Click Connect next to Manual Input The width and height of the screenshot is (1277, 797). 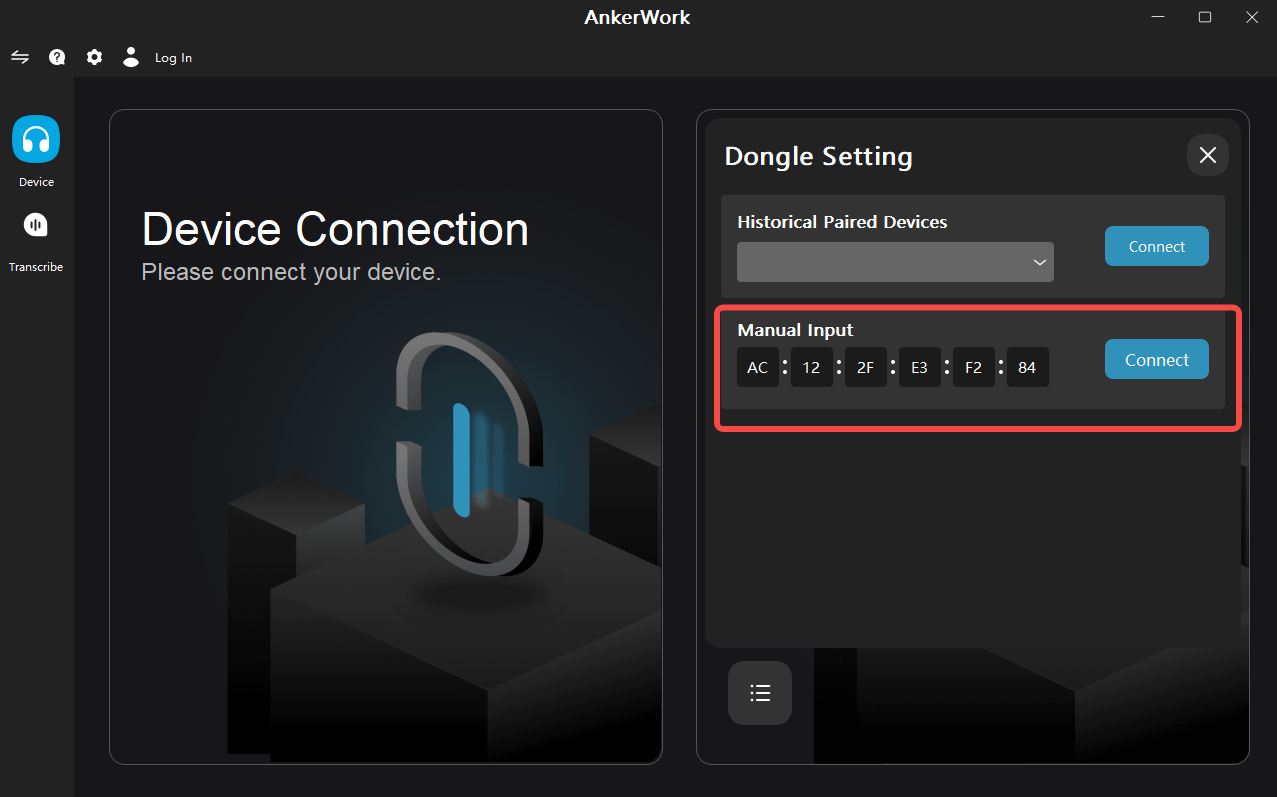click(x=1156, y=360)
